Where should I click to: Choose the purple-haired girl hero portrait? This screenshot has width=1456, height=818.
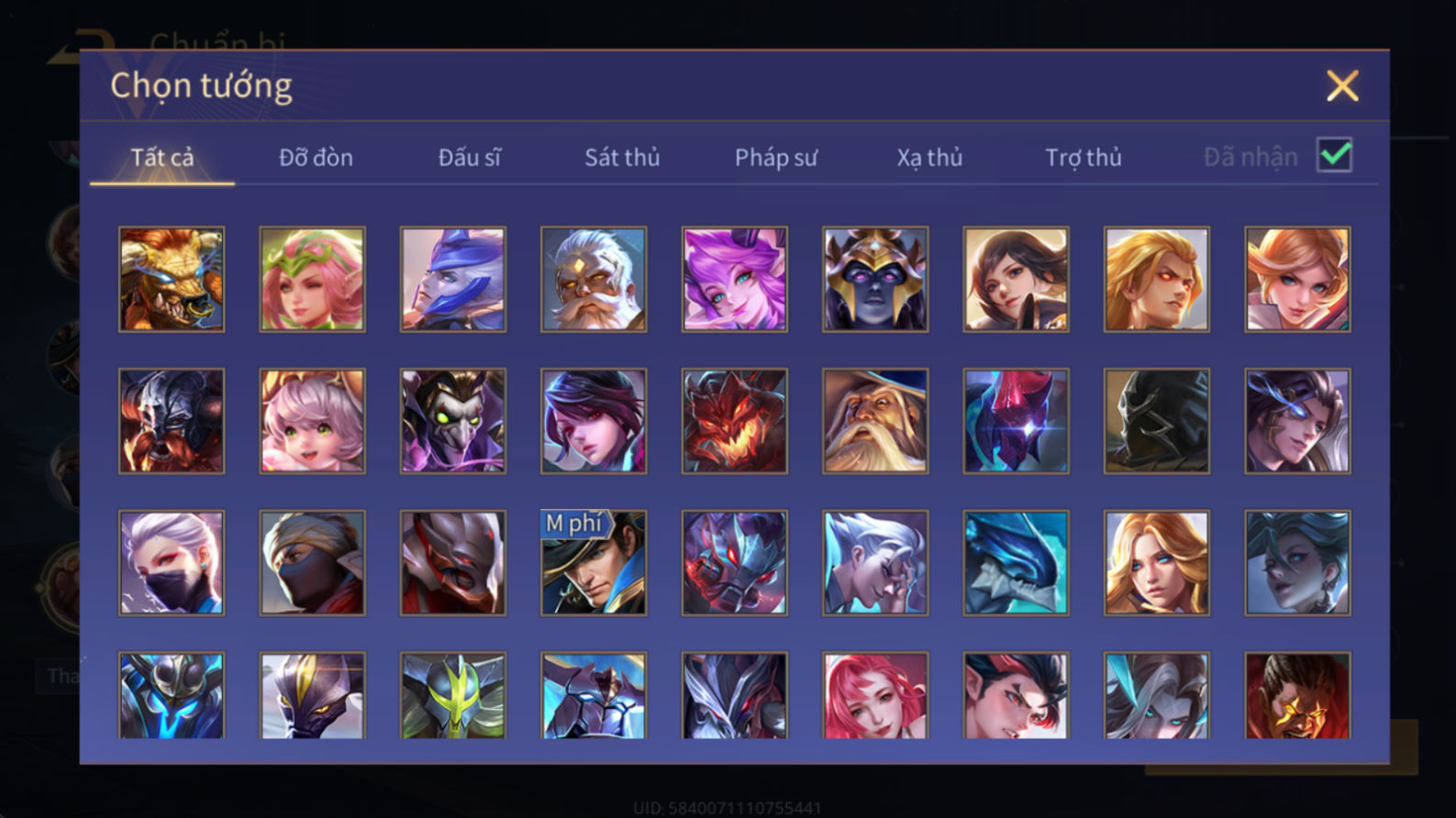(x=734, y=280)
